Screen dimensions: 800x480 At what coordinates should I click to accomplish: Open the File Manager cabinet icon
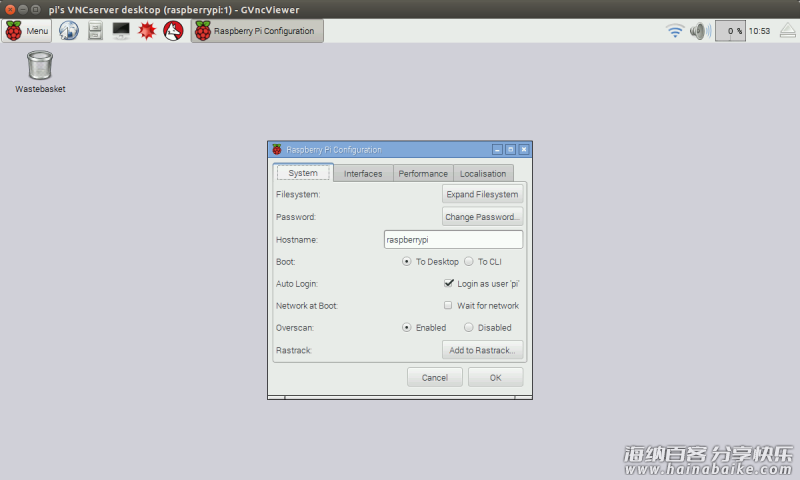click(x=95, y=31)
